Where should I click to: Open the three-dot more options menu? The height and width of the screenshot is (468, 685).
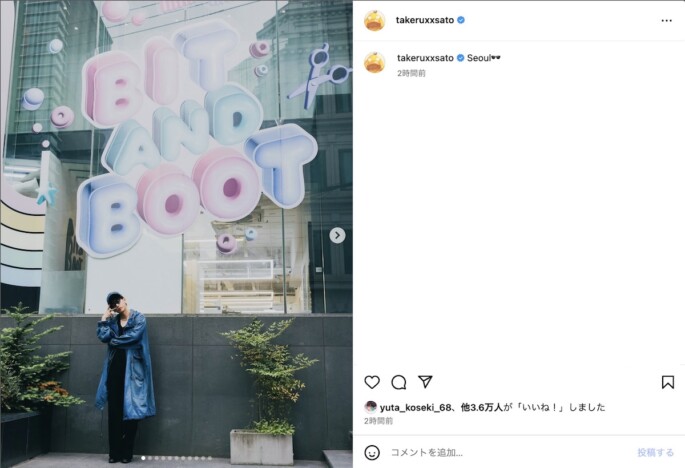click(666, 21)
